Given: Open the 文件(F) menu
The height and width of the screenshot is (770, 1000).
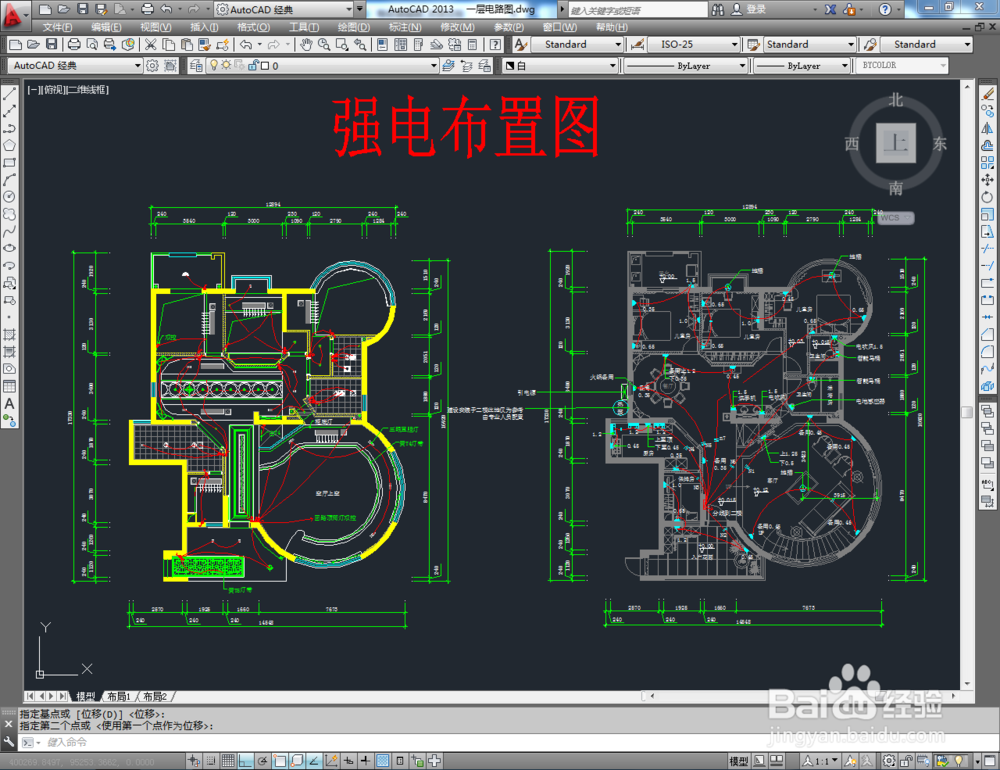Looking at the screenshot, I should pos(57,27).
